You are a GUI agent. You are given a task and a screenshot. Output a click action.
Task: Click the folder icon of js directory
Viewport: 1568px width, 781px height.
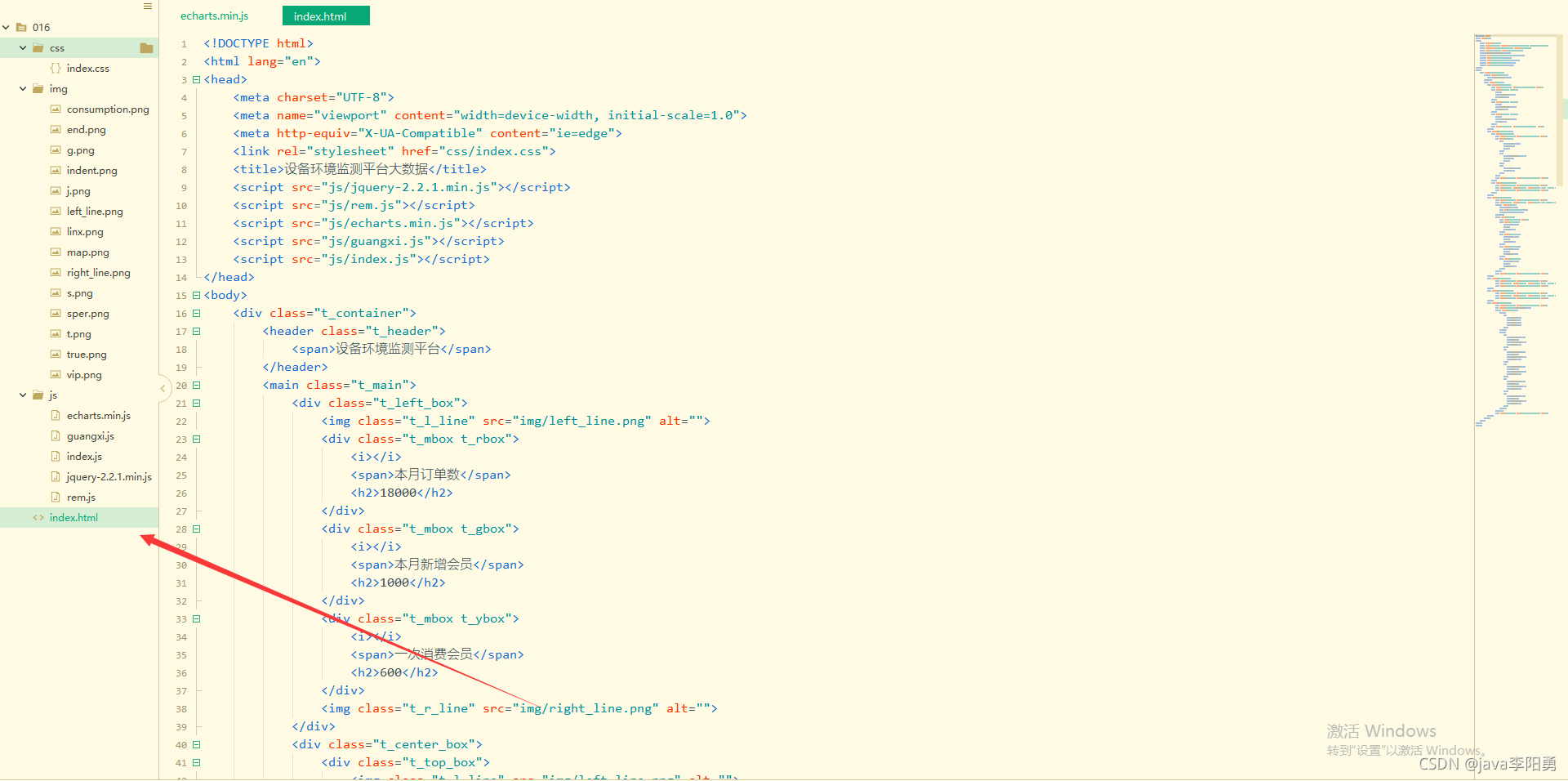pyautogui.click(x=38, y=395)
